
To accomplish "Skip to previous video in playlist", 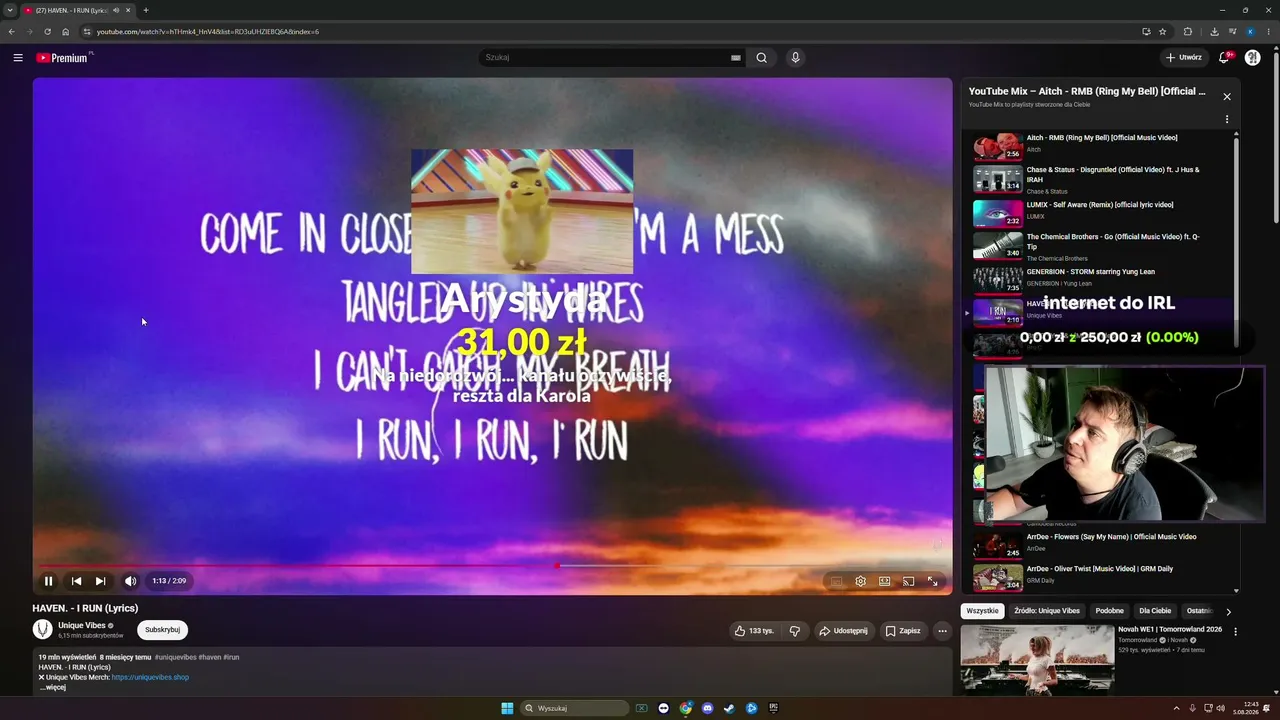I will 76,581.
